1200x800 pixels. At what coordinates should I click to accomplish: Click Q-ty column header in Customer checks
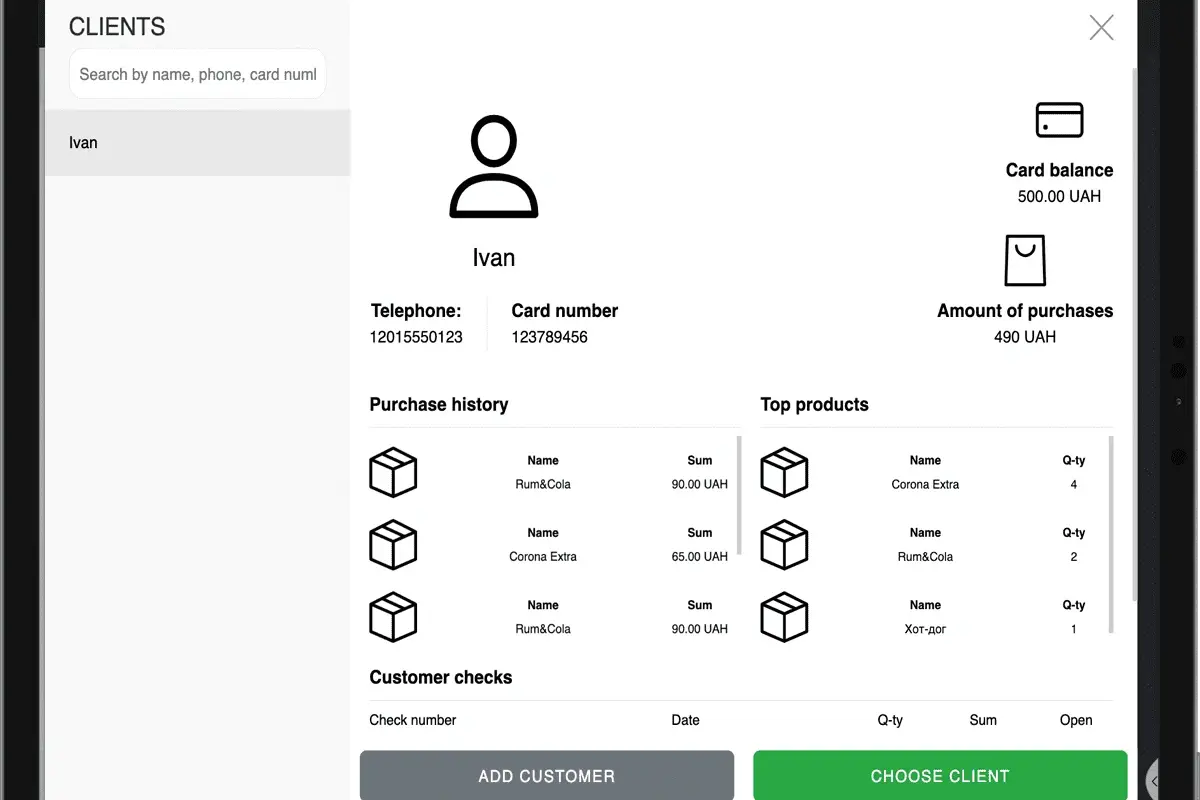click(890, 720)
